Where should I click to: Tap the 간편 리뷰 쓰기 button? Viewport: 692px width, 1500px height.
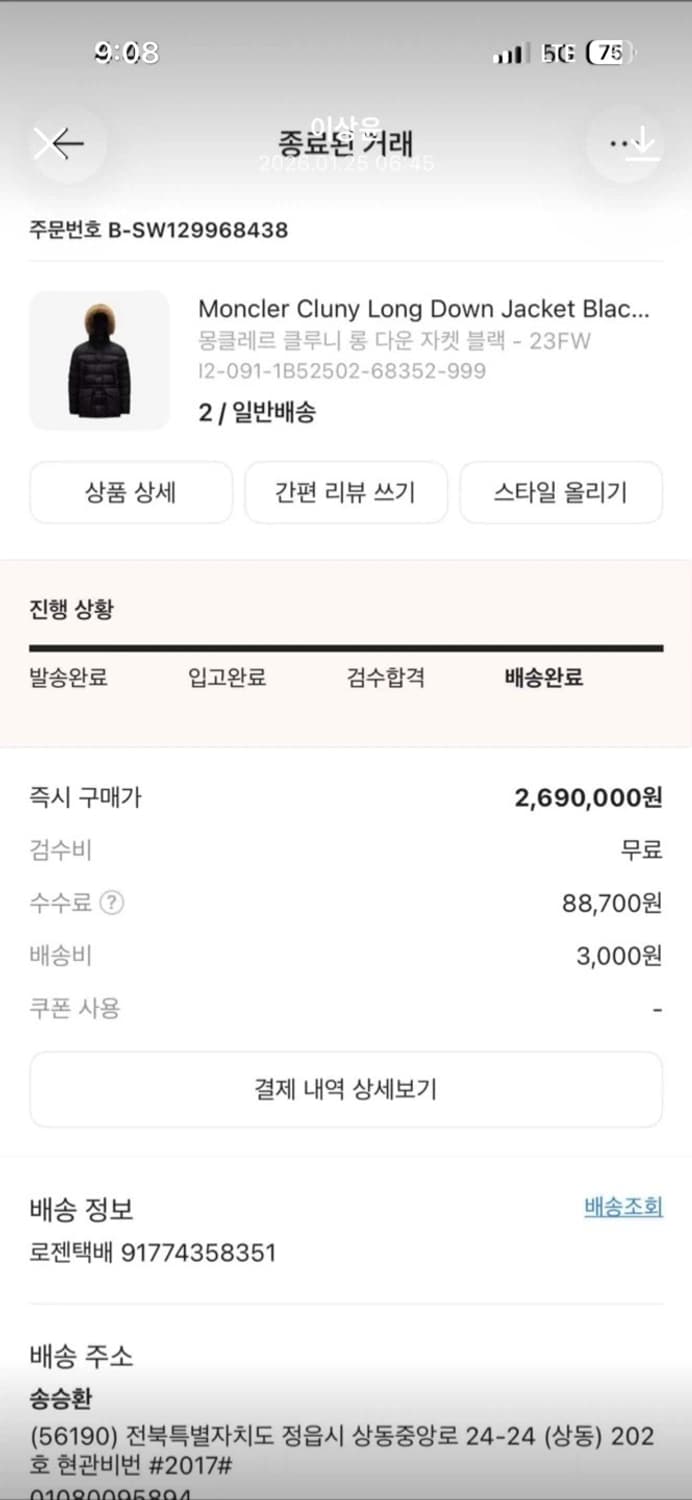[346, 492]
